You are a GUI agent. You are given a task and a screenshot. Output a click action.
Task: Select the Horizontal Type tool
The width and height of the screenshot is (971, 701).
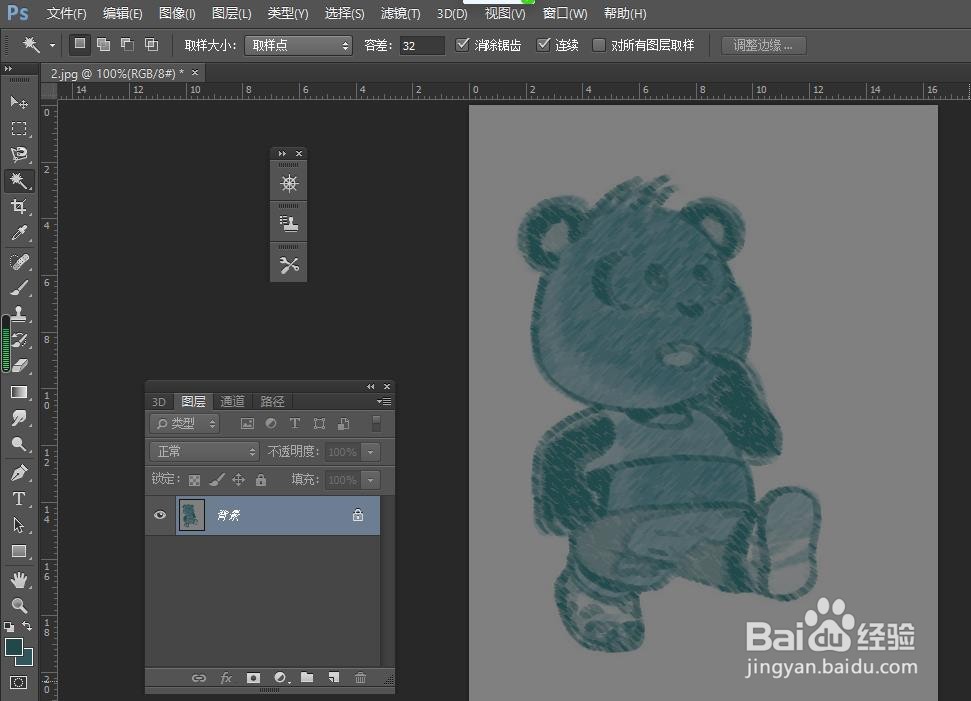coord(19,499)
